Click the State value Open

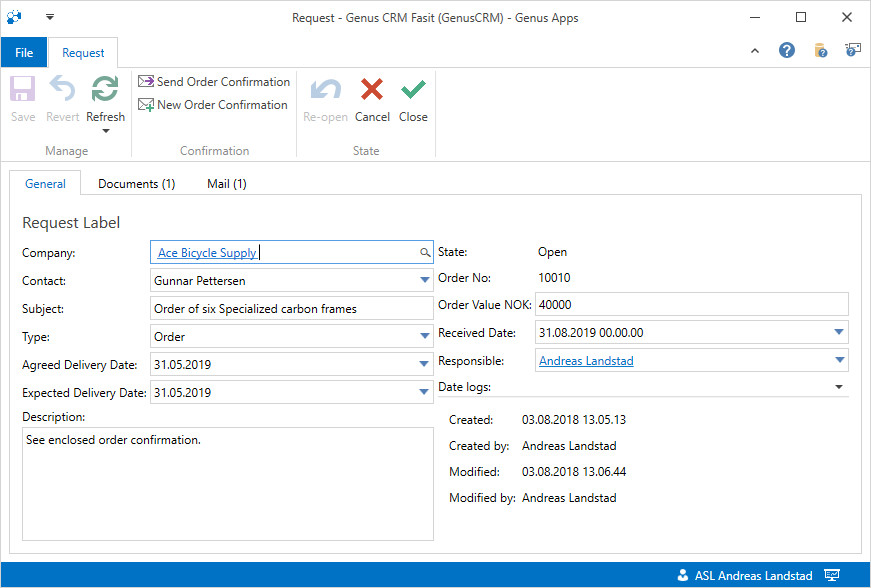point(552,252)
